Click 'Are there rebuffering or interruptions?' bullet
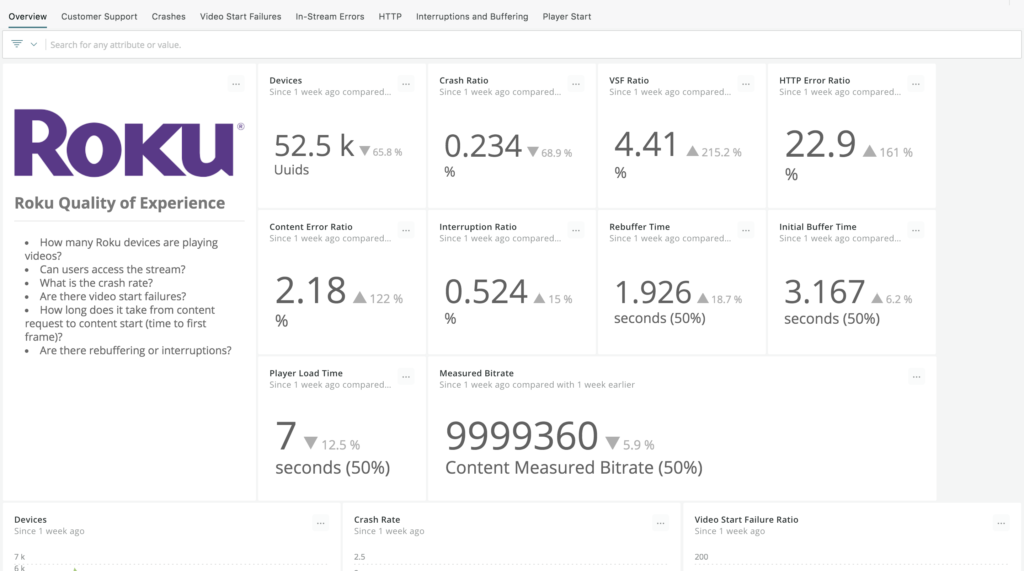Viewport: 1024px width, 571px height. pyautogui.click(x=135, y=350)
